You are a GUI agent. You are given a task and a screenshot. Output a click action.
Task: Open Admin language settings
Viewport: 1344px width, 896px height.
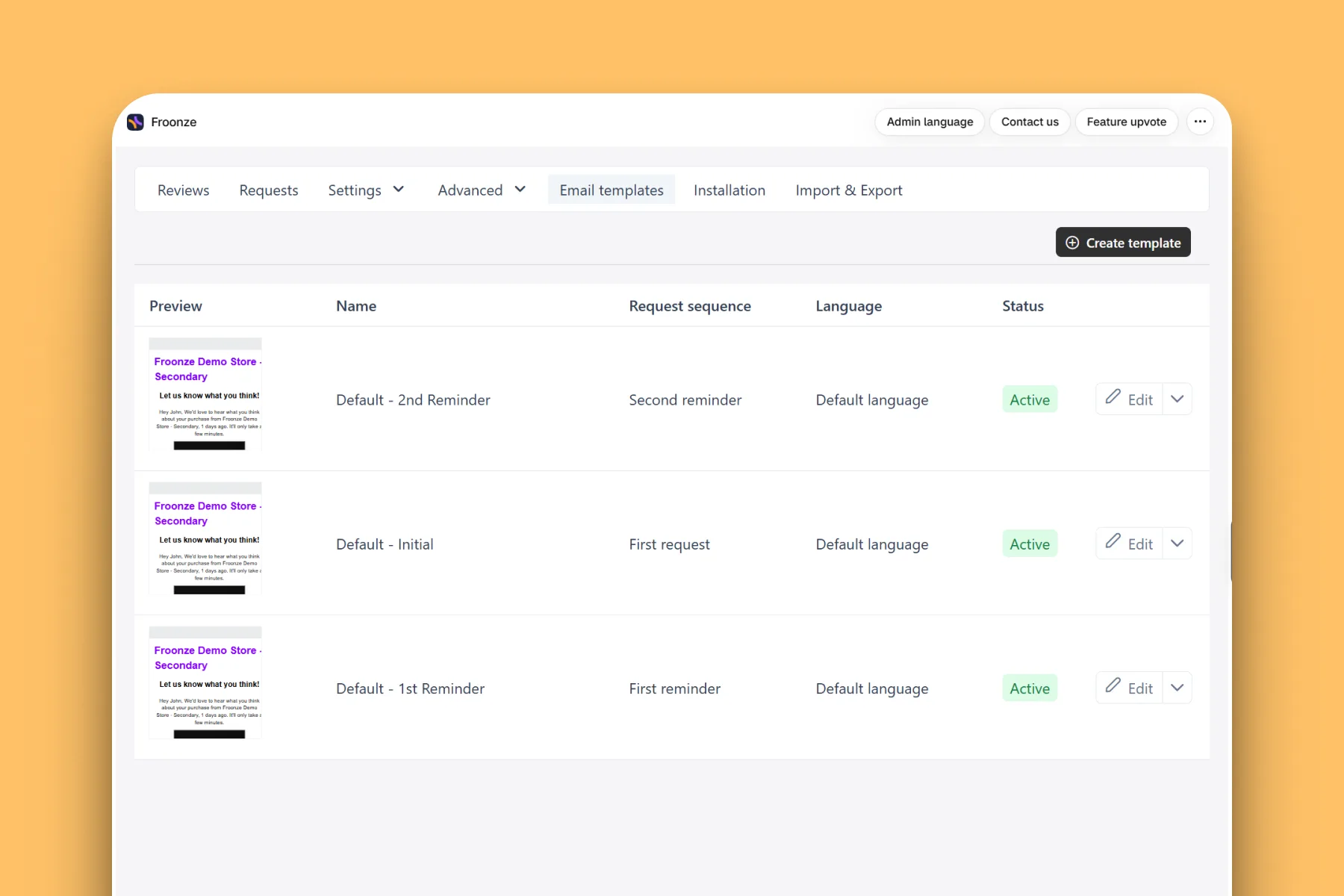click(930, 122)
